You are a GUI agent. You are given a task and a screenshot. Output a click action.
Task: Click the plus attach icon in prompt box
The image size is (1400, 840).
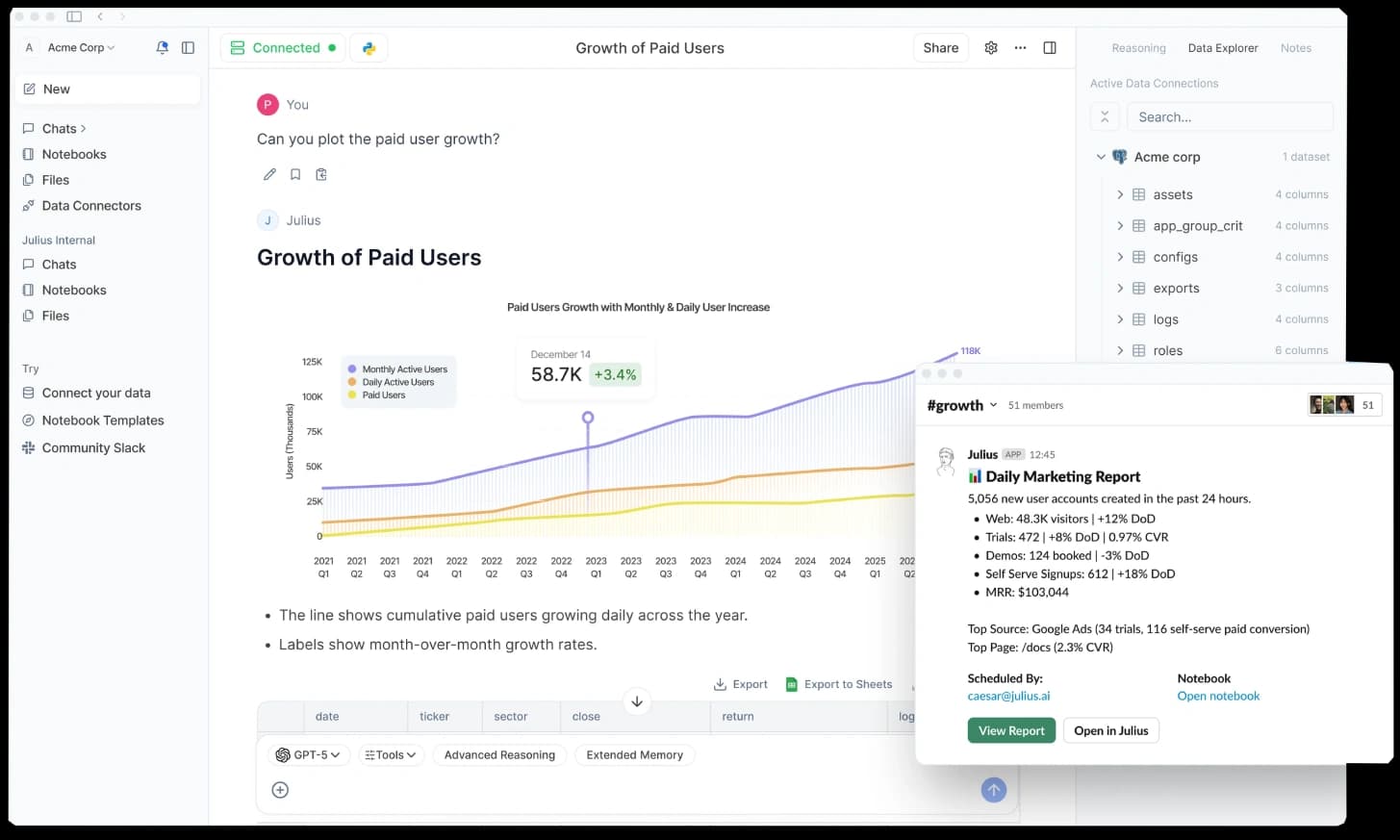[280, 790]
